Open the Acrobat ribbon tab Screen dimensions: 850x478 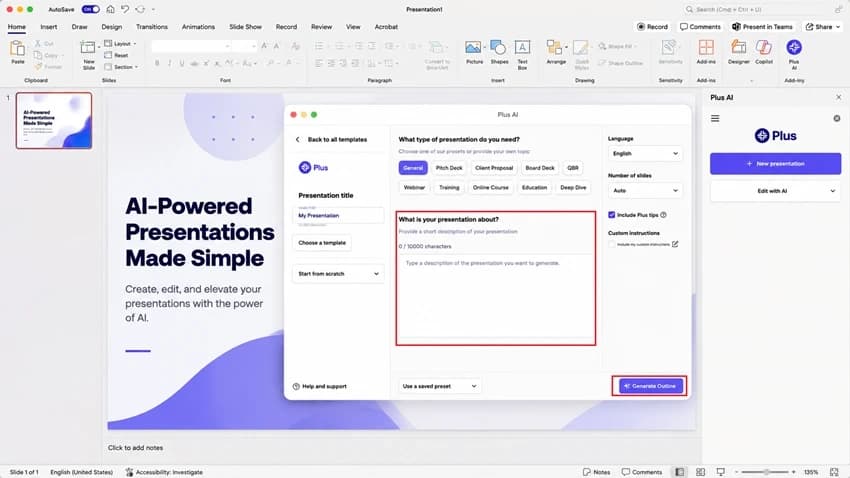386,27
